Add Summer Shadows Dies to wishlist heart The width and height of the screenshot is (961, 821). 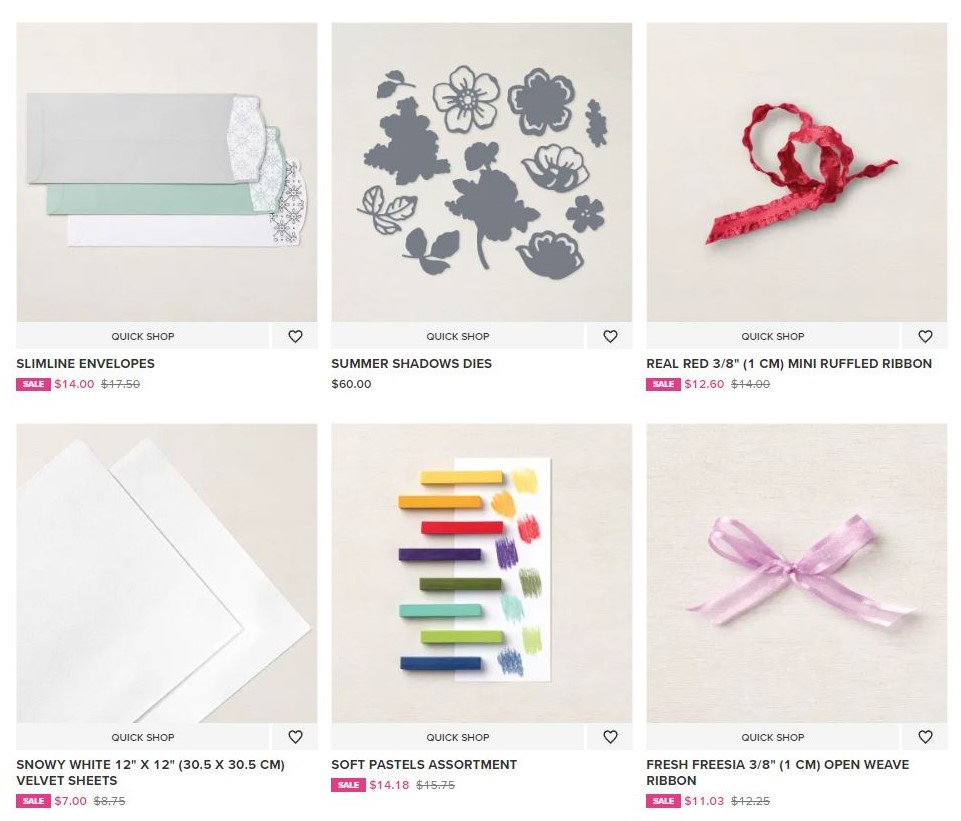(x=610, y=336)
